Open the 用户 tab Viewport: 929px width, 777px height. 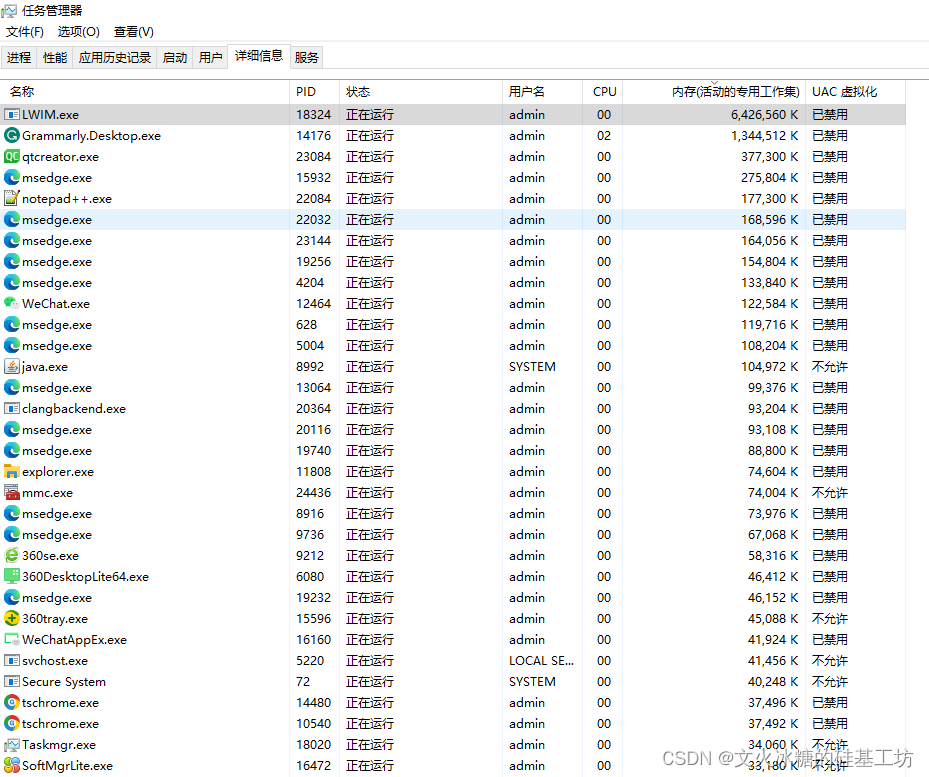210,57
